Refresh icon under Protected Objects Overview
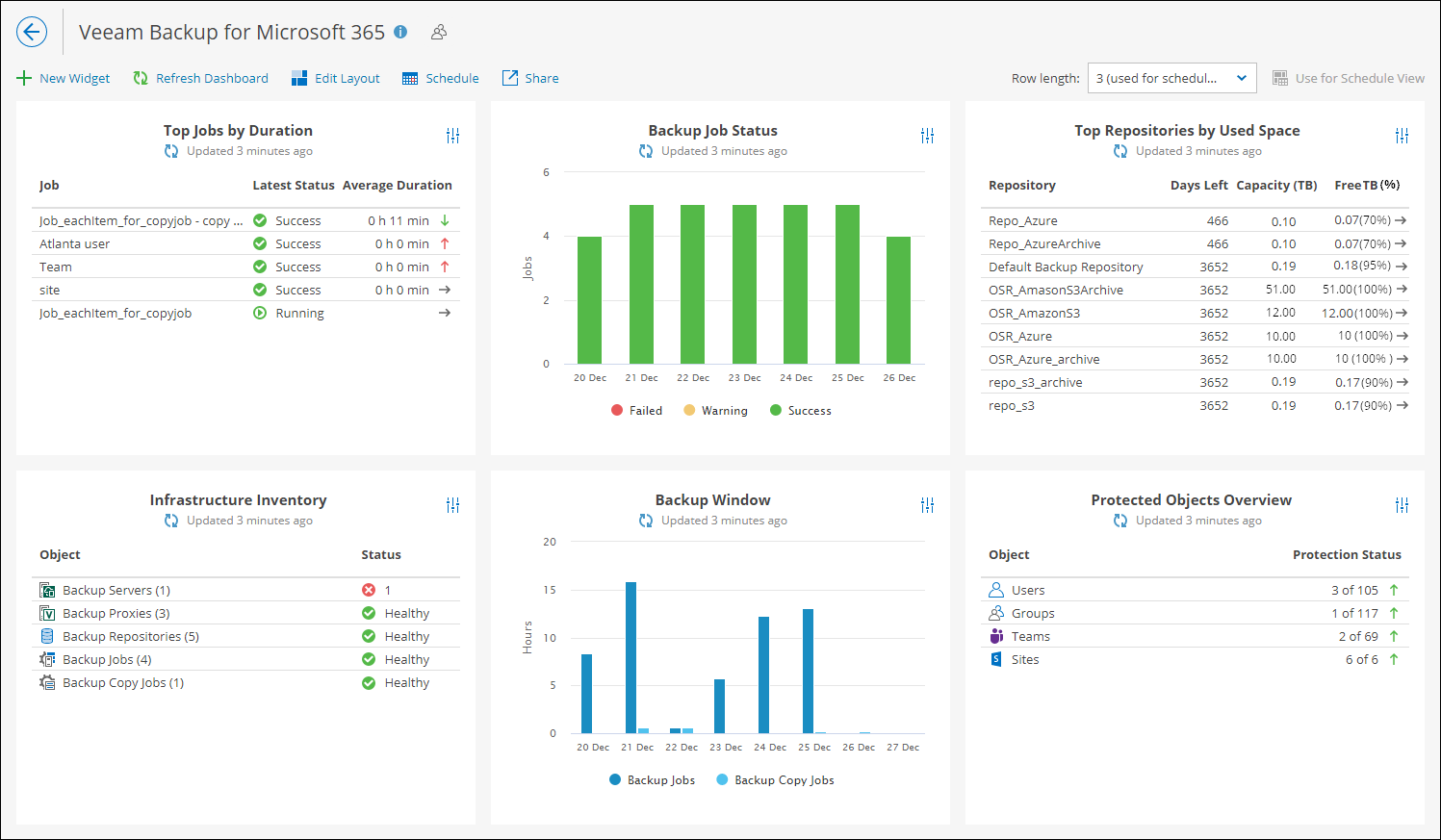 coord(1120,521)
